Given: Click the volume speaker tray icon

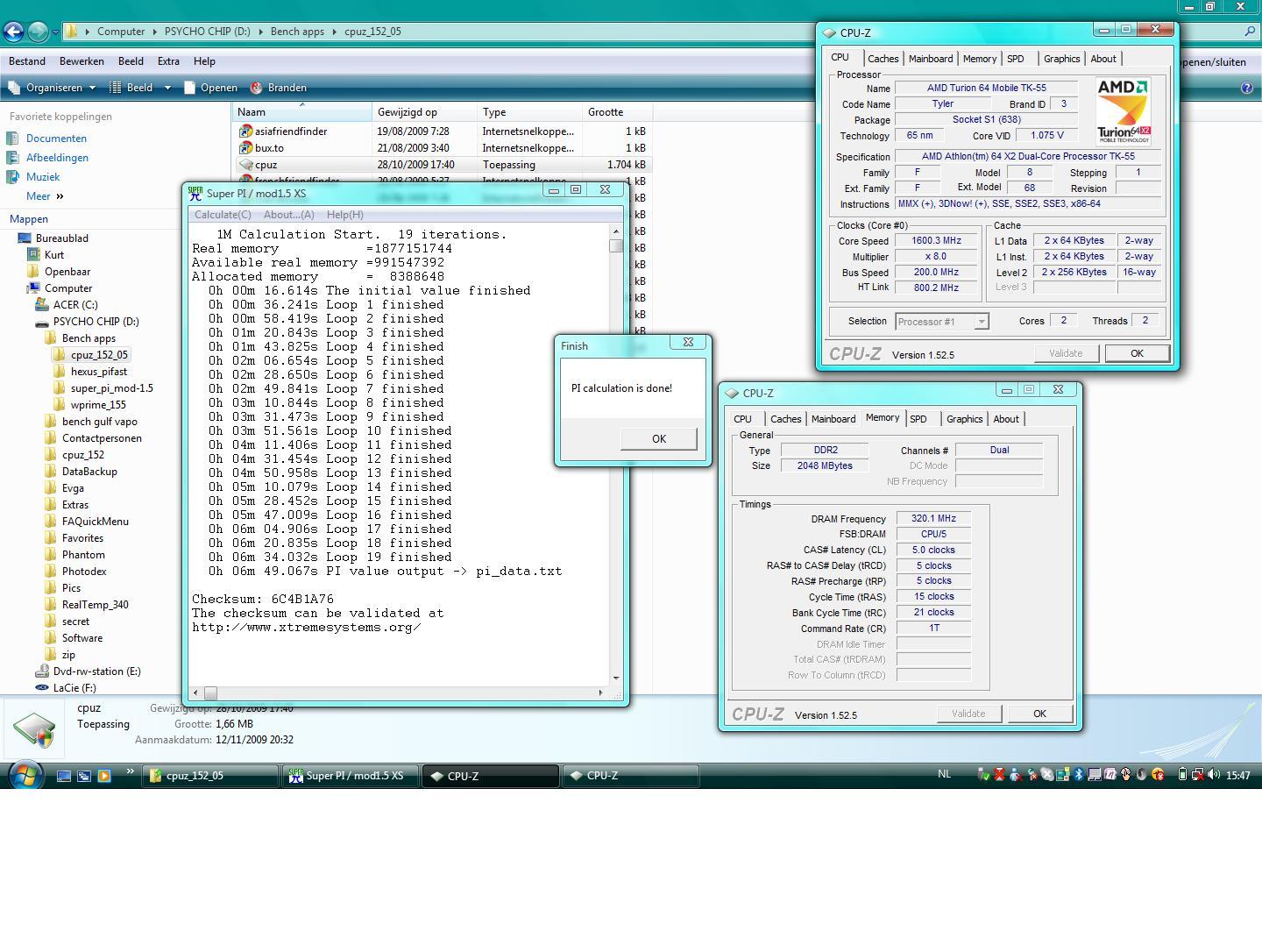Looking at the screenshot, I should [1214, 775].
